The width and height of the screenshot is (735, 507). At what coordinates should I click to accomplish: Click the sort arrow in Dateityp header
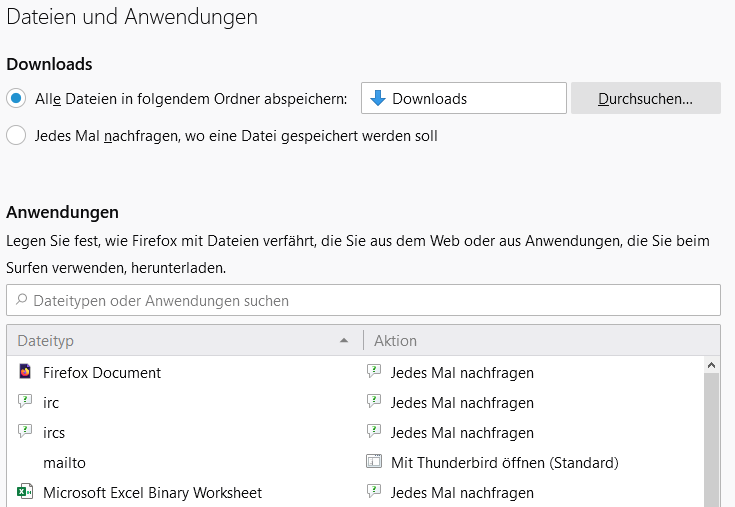coord(344,341)
